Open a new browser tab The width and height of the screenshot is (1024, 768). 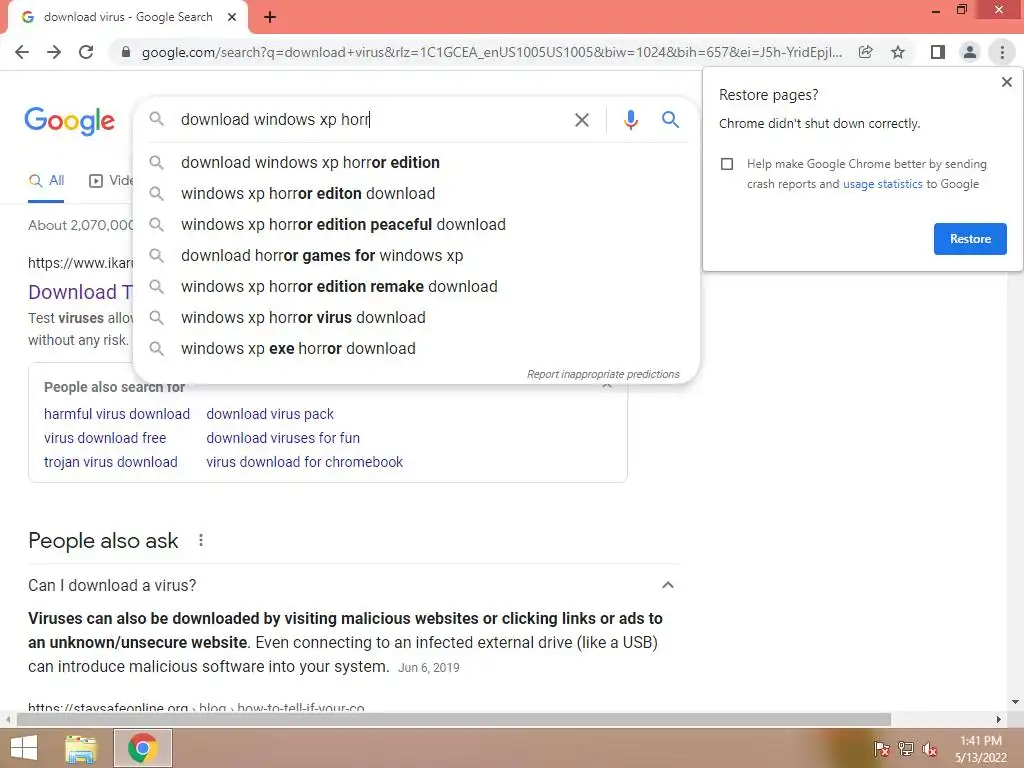270,17
